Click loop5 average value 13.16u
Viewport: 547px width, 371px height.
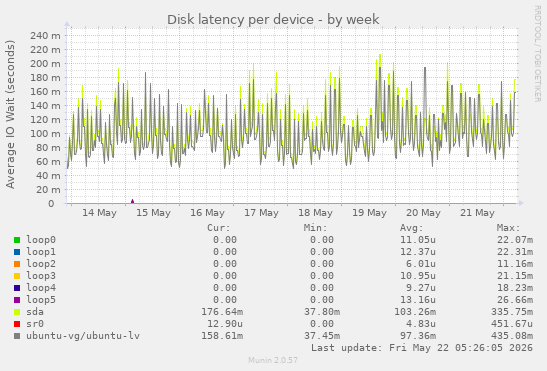(418, 300)
